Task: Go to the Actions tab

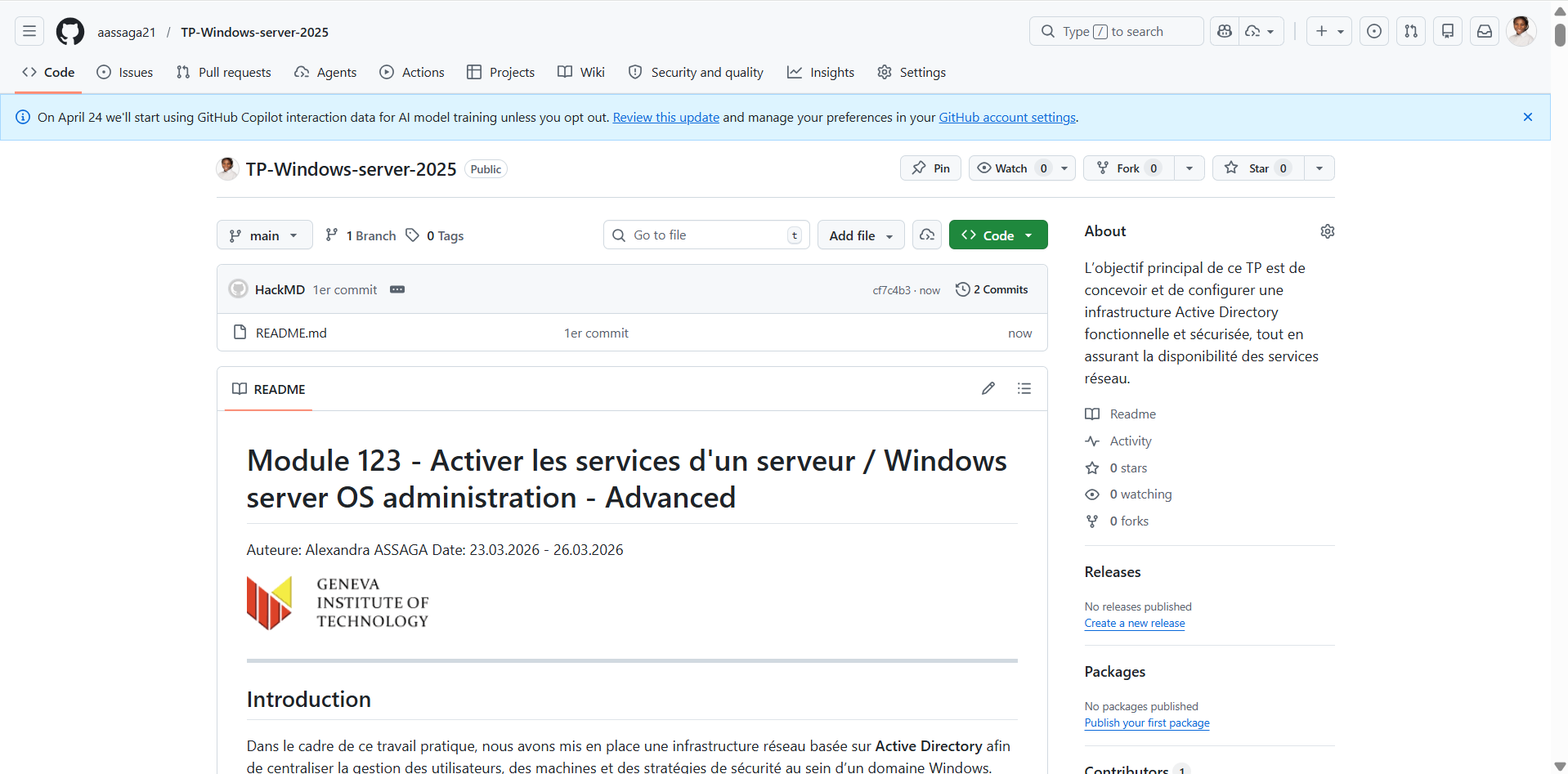Action: coord(412,72)
